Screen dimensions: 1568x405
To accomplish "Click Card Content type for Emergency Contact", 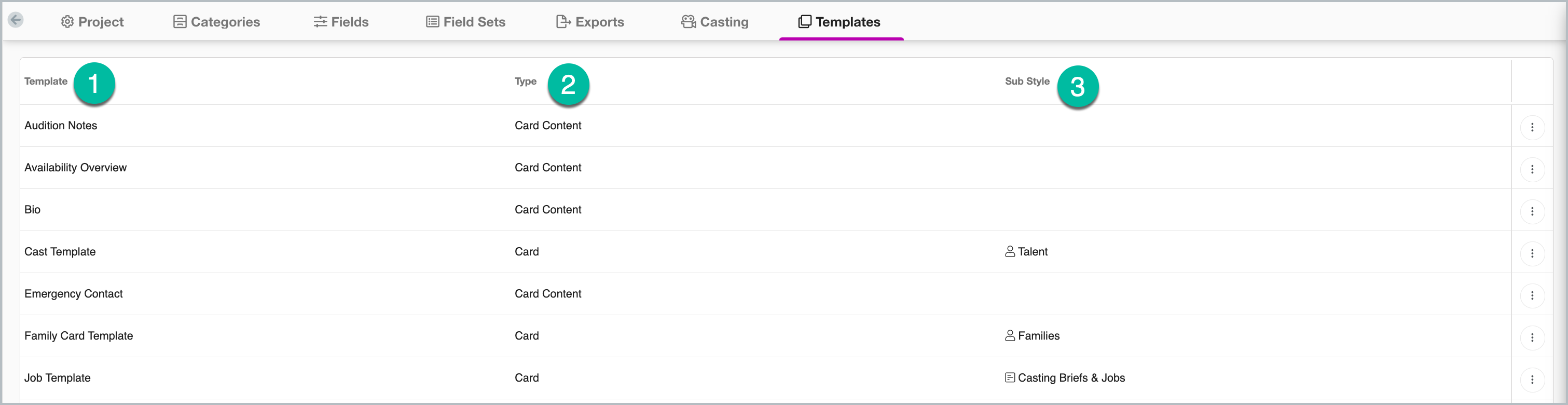I will click(x=548, y=293).
